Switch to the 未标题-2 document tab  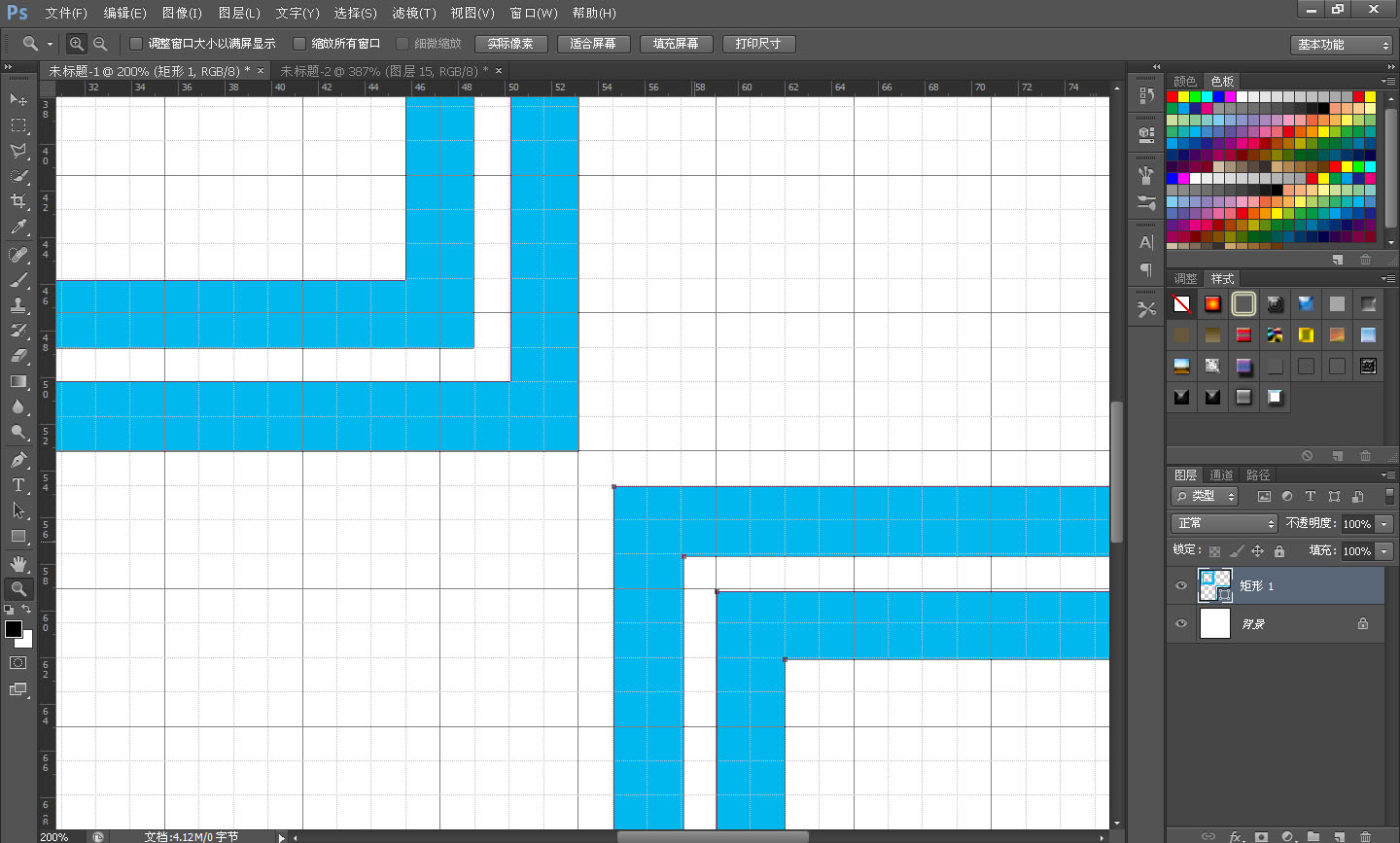[383, 71]
